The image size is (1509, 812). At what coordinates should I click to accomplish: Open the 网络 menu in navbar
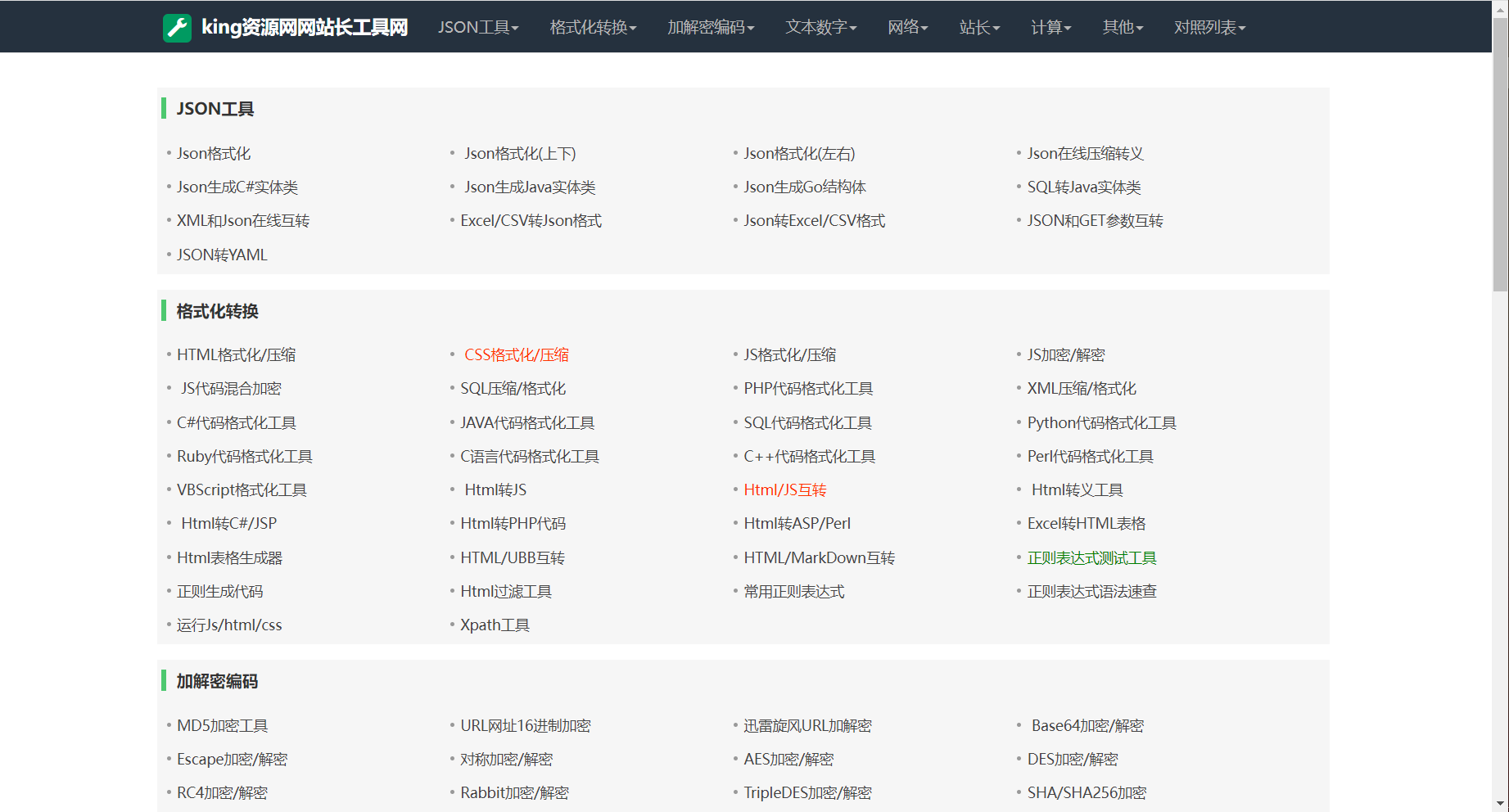pyautogui.click(x=908, y=27)
